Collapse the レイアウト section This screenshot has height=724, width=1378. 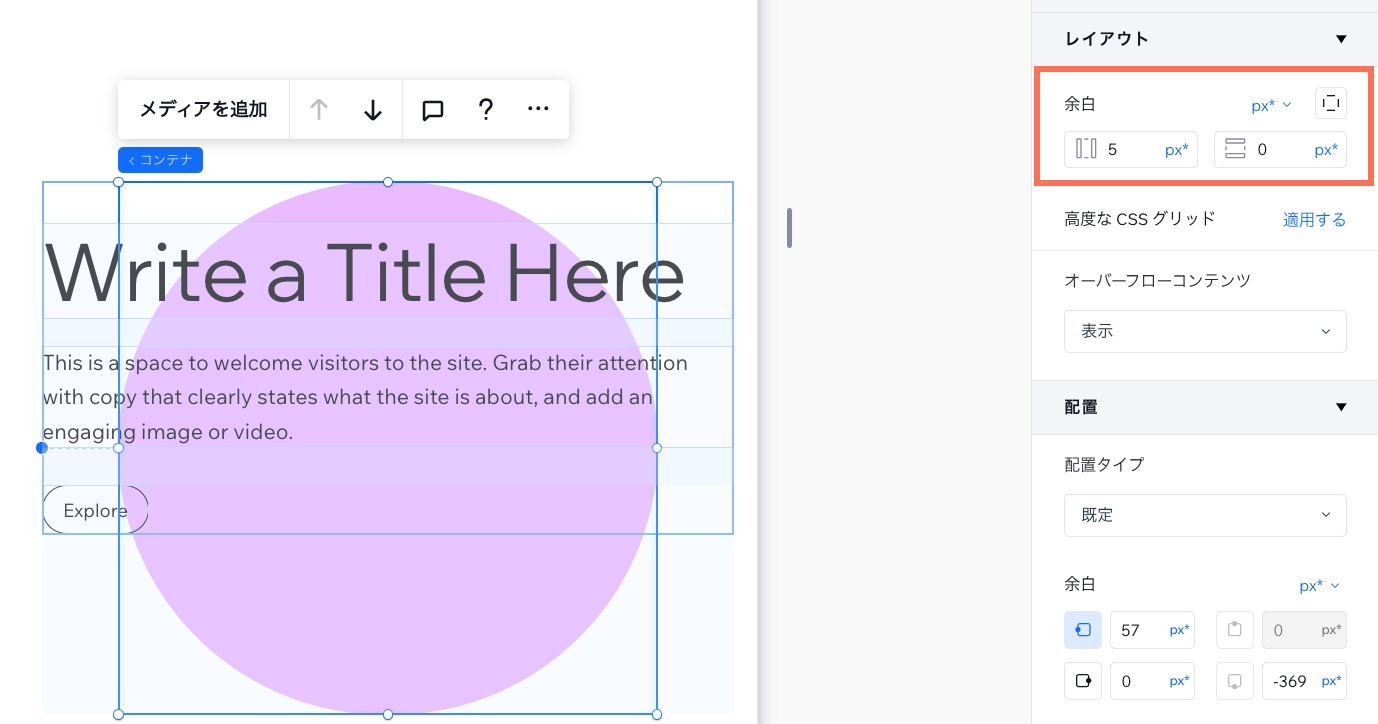click(1341, 39)
